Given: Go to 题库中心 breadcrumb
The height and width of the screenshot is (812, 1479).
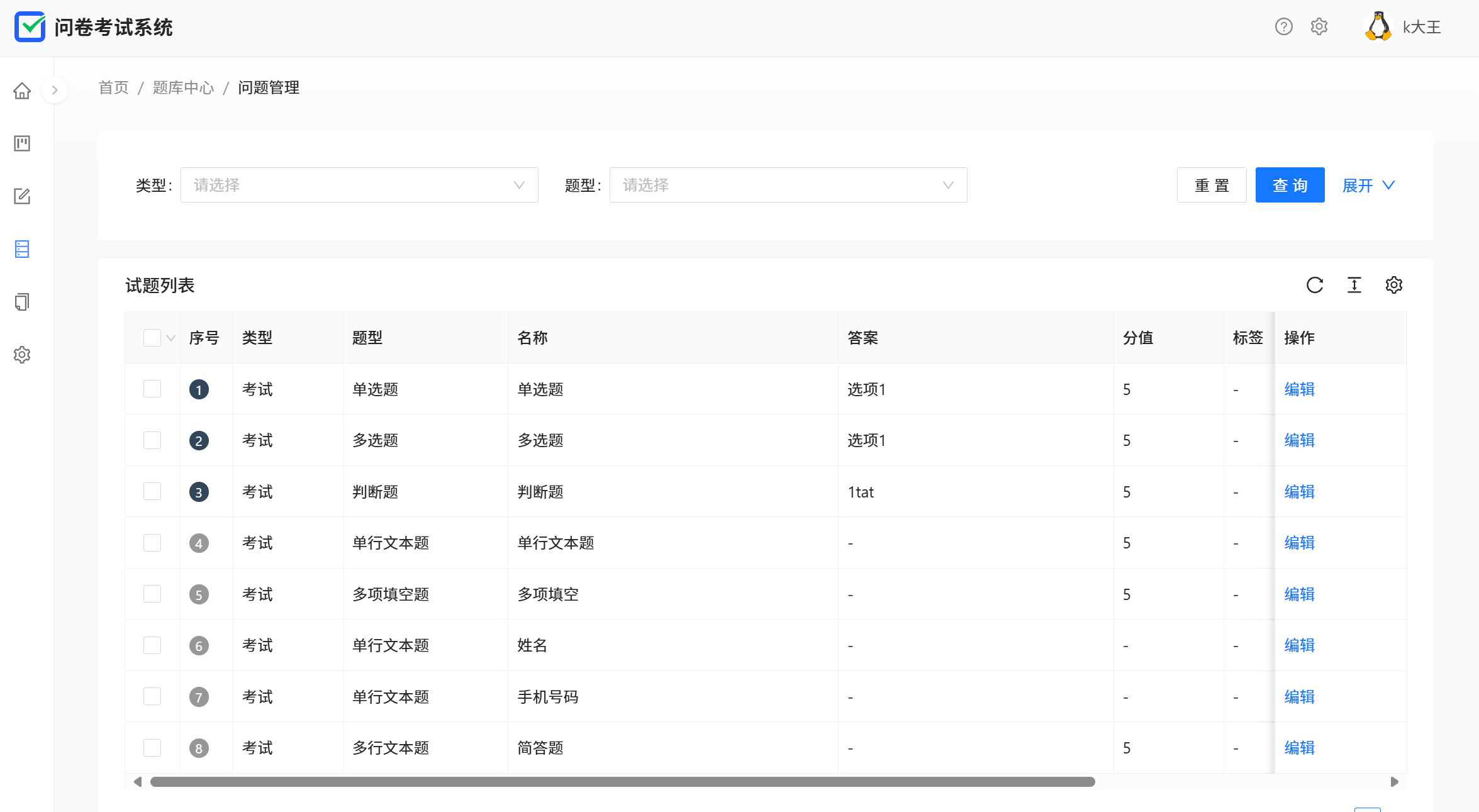Looking at the screenshot, I should (x=183, y=87).
